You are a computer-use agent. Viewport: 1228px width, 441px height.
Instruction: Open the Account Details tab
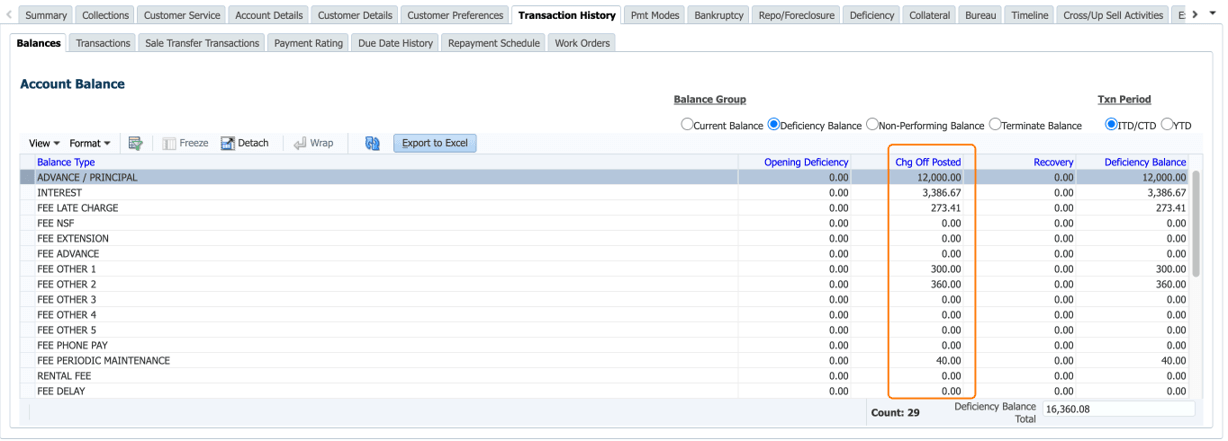click(x=269, y=15)
